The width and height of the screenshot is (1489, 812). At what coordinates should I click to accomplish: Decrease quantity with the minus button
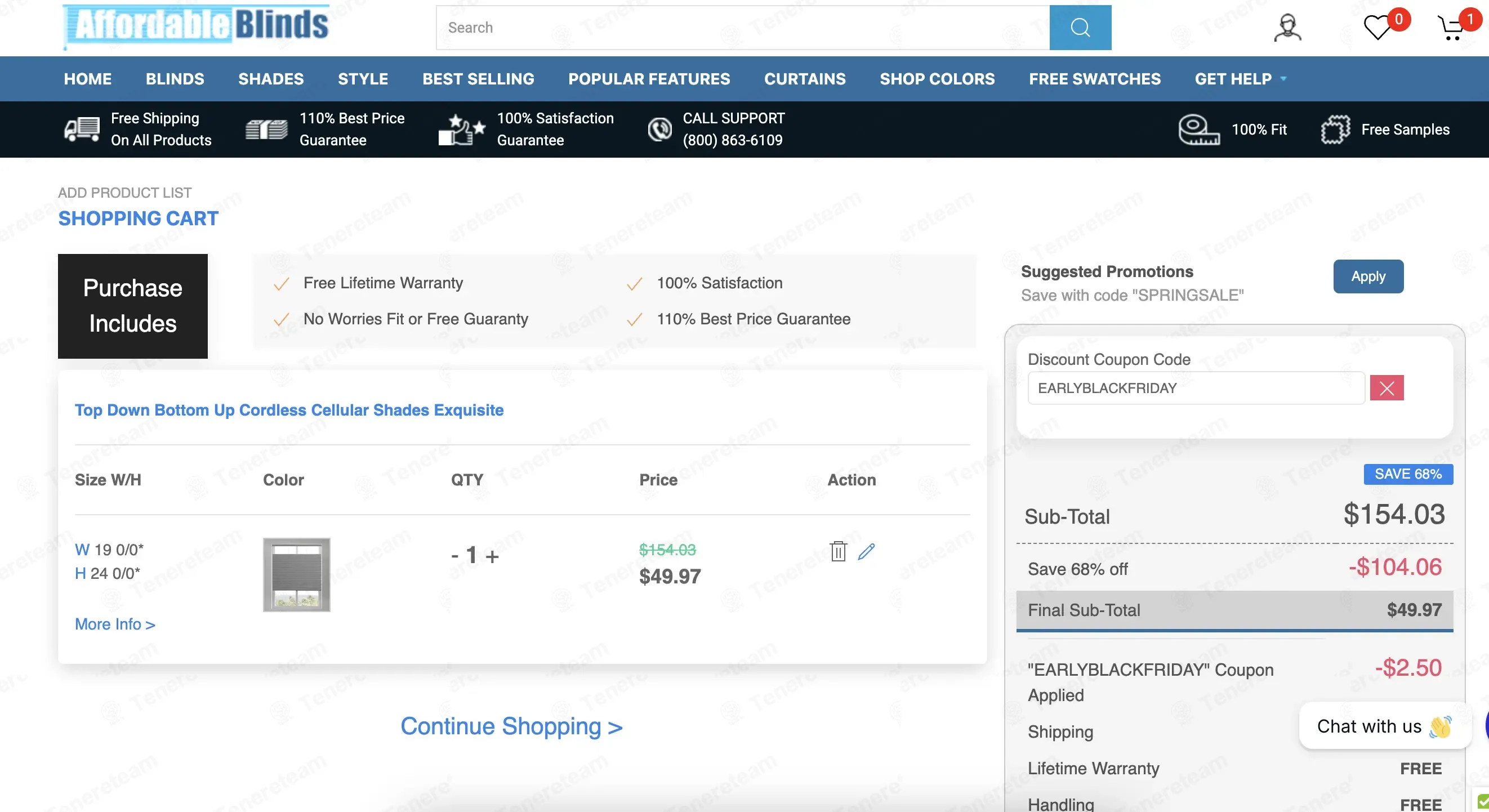pos(455,556)
